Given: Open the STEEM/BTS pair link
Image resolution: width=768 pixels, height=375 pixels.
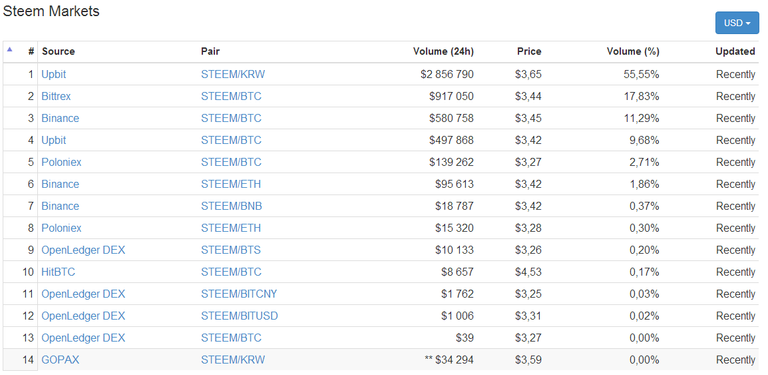Looking at the screenshot, I should click(231, 250).
